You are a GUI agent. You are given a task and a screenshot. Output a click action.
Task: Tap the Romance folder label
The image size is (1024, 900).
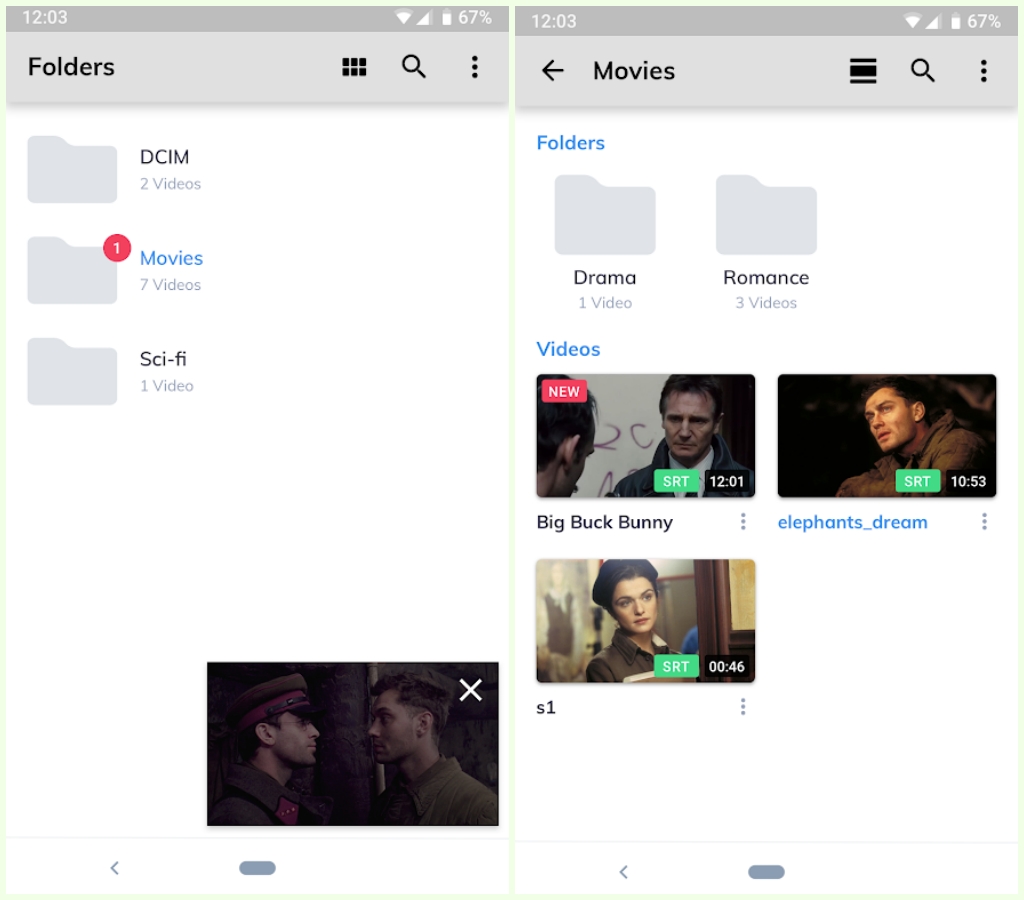coord(766,278)
